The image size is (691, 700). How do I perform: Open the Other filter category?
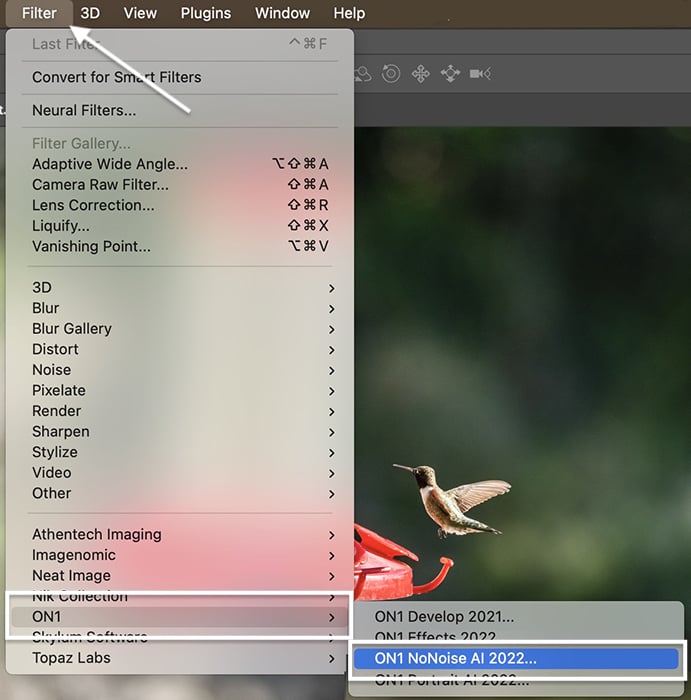click(x=180, y=493)
